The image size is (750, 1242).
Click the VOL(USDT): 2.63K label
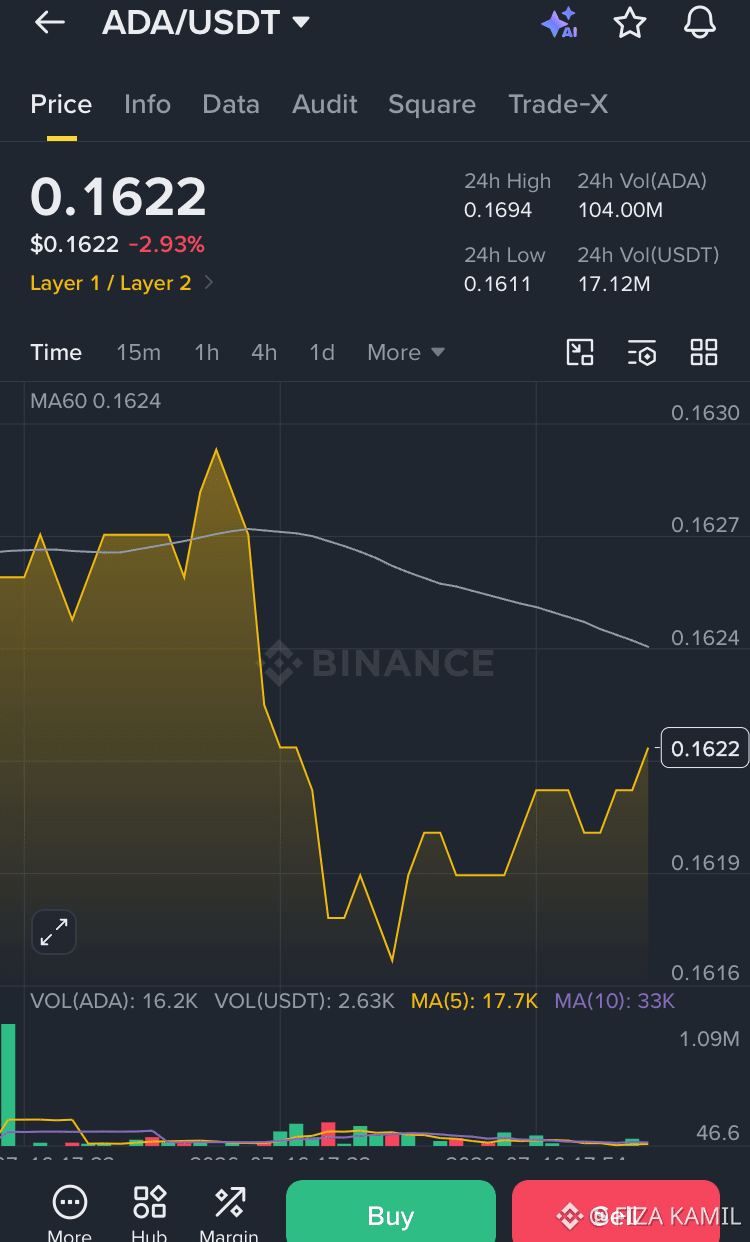click(x=304, y=1001)
